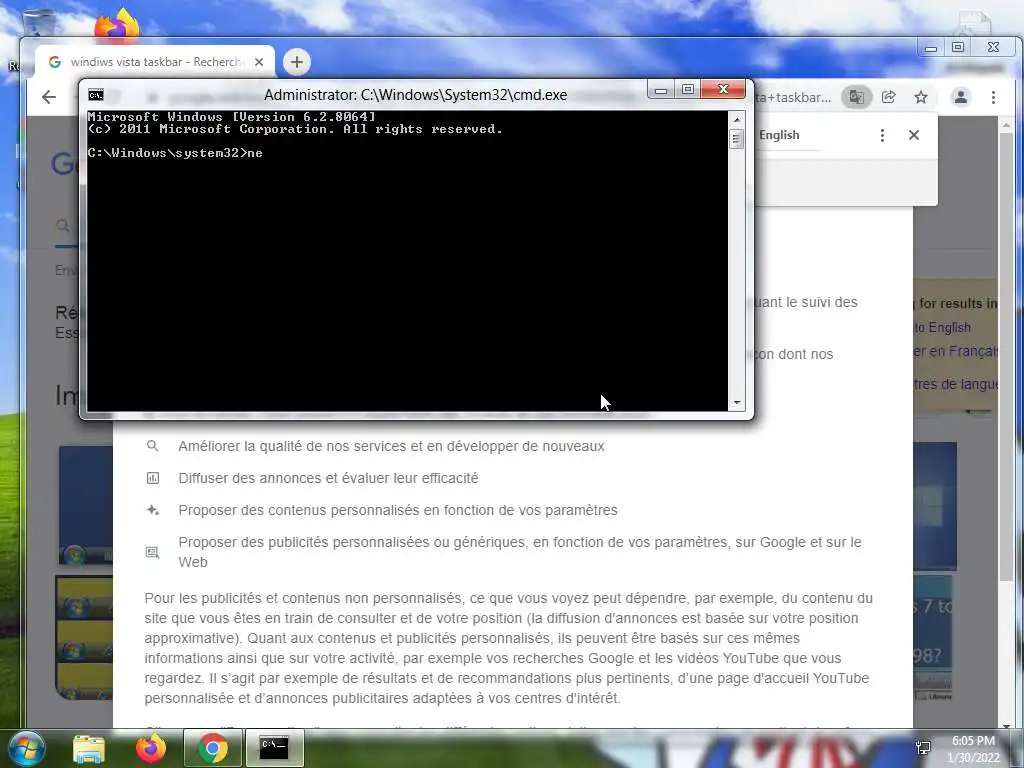Open the Start menu orb

(x=25, y=748)
